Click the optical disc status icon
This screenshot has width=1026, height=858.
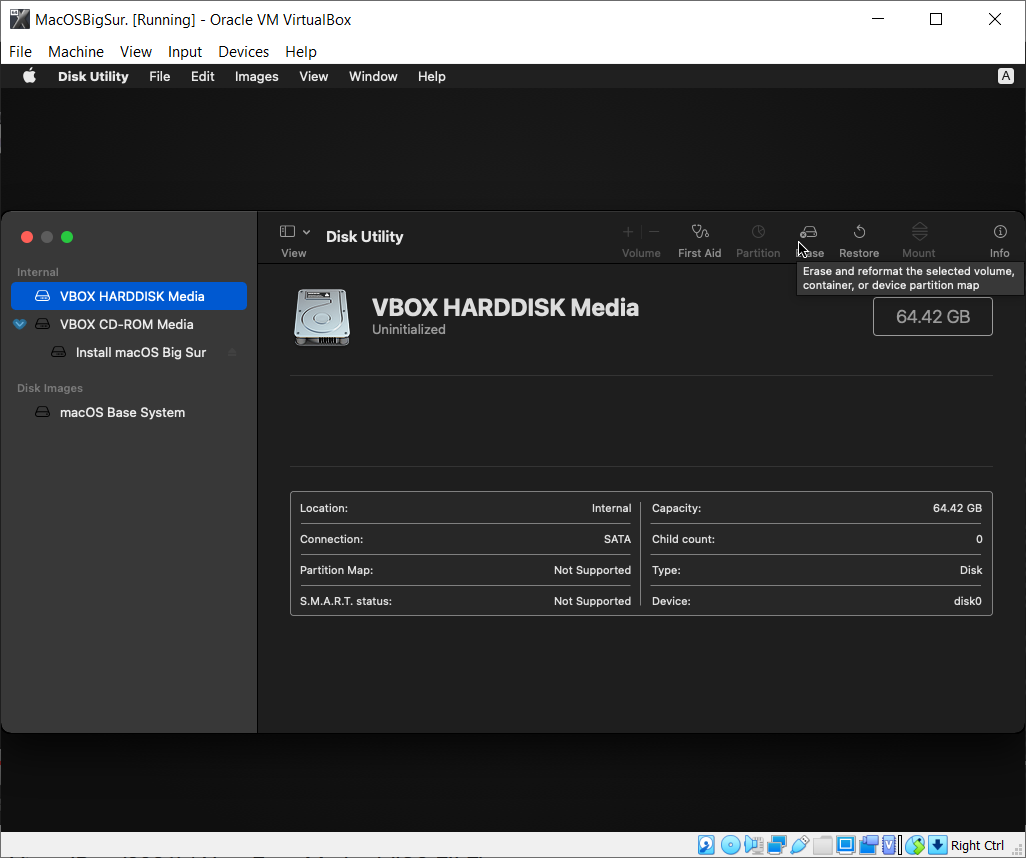click(x=730, y=845)
